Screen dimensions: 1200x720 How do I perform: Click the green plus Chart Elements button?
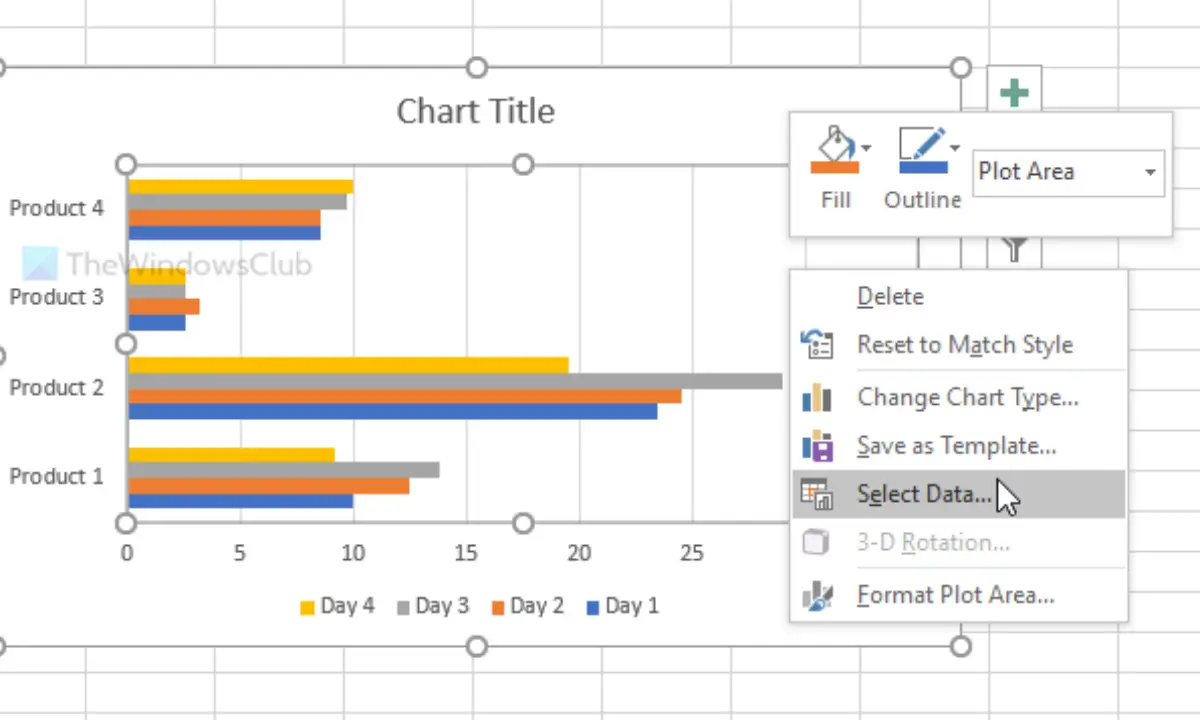pos(1014,94)
